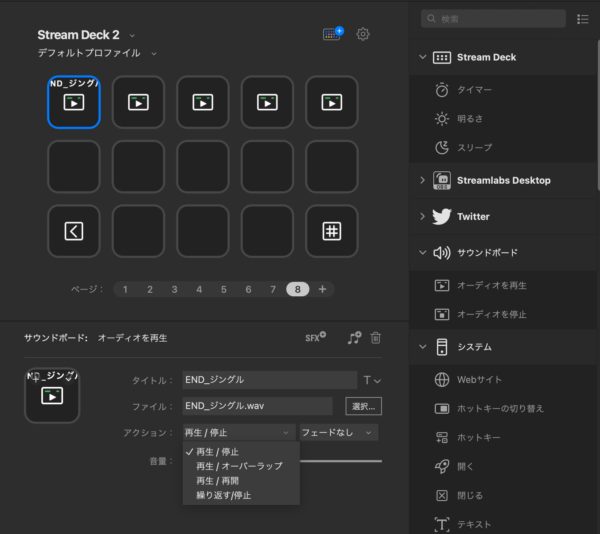
Task: Choose 再生 / オーバーラップ from action menu
Action: tap(239, 466)
